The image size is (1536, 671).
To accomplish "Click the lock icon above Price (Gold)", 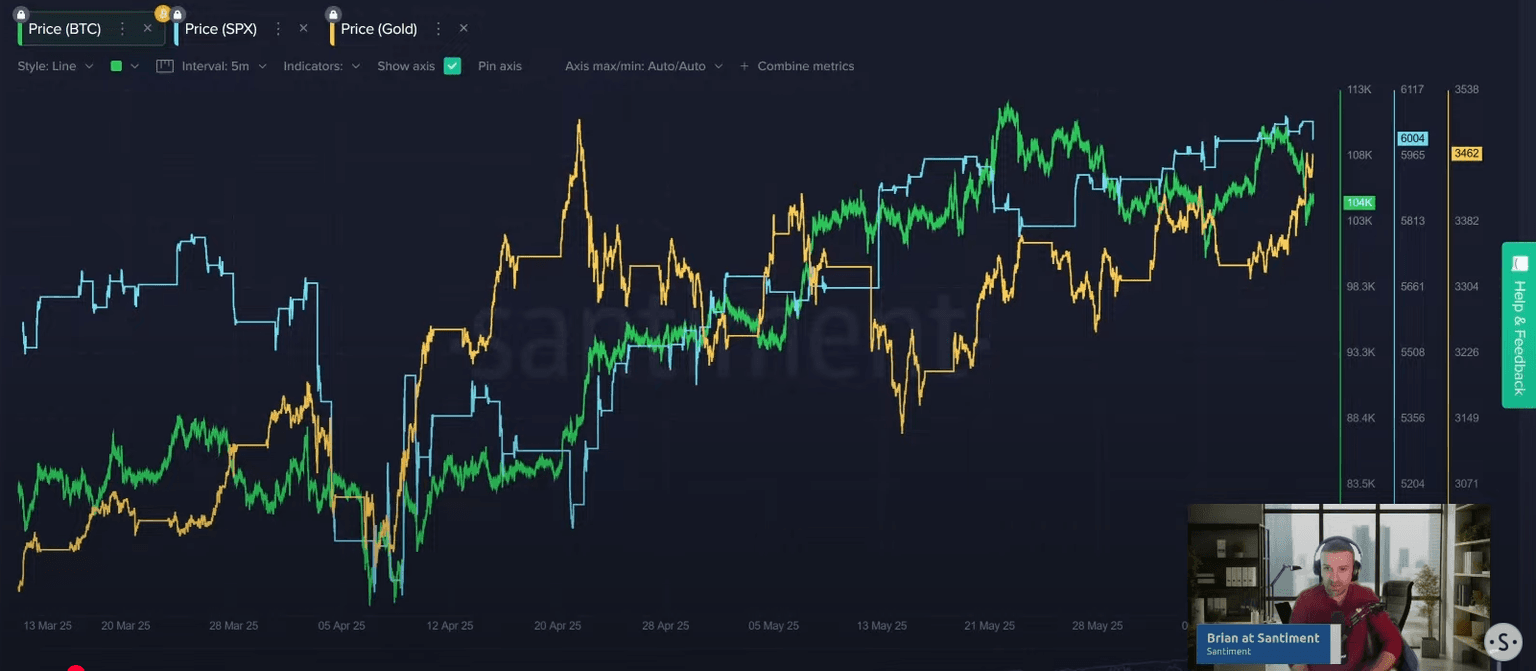I will click(333, 14).
